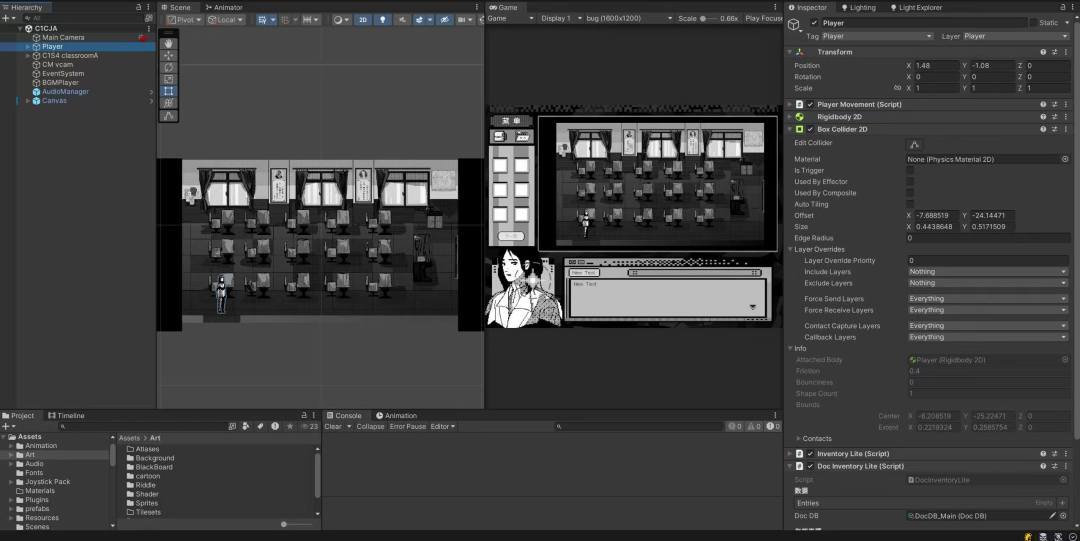Viewport: 1080px width, 541px height.
Task: Enable the Is Trigger checkbox
Action: coord(910,171)
